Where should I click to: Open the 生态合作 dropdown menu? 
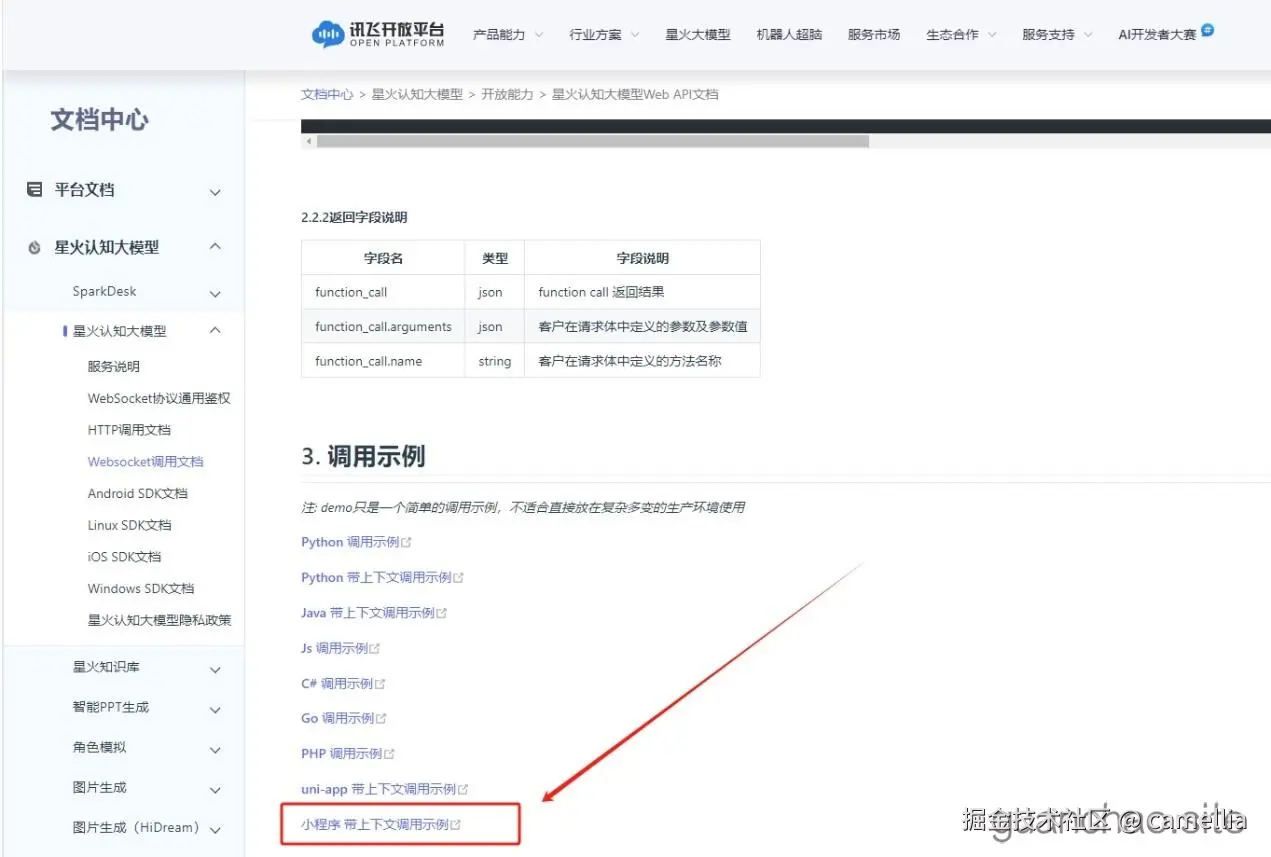(x=961, y=34)
